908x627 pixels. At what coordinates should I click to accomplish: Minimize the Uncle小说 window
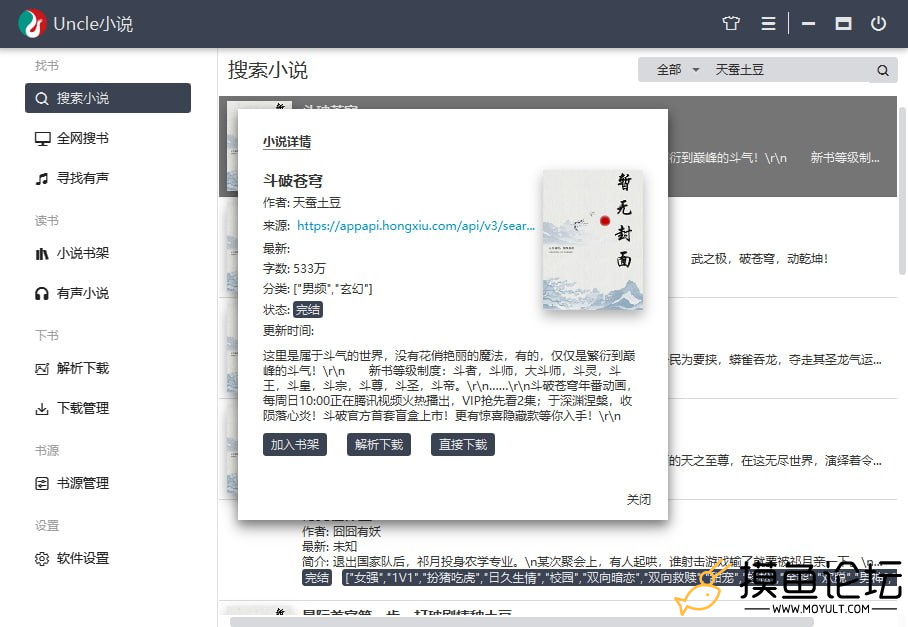(808, 24)
